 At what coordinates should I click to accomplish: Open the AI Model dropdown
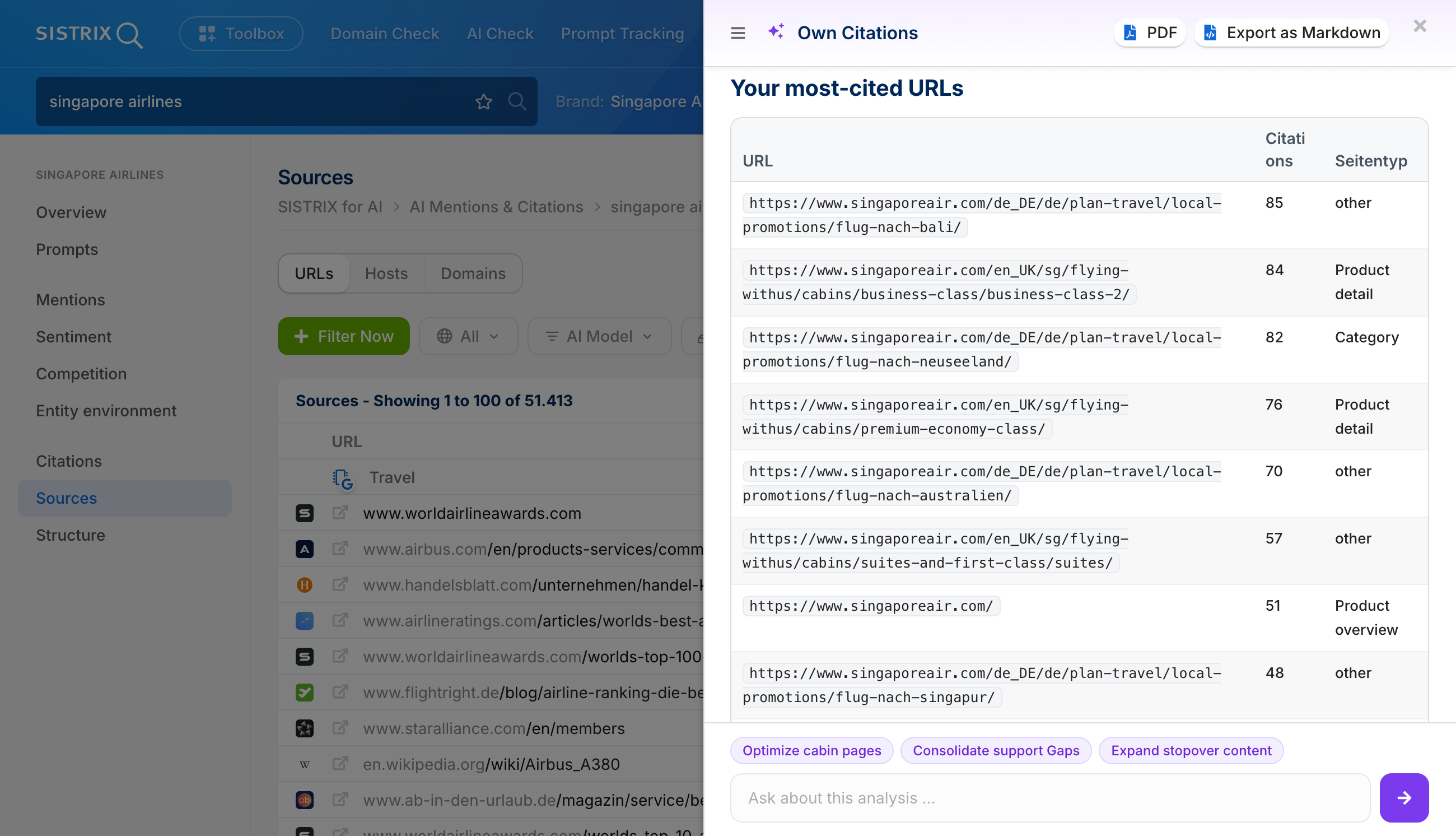[x=599, y=336]
